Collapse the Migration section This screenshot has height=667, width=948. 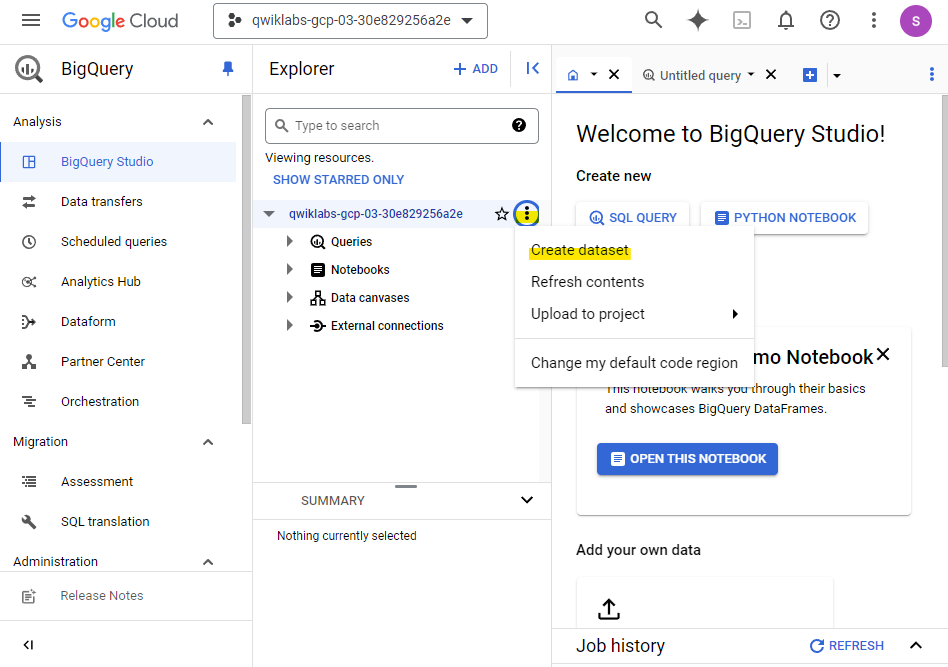(208, 442)
